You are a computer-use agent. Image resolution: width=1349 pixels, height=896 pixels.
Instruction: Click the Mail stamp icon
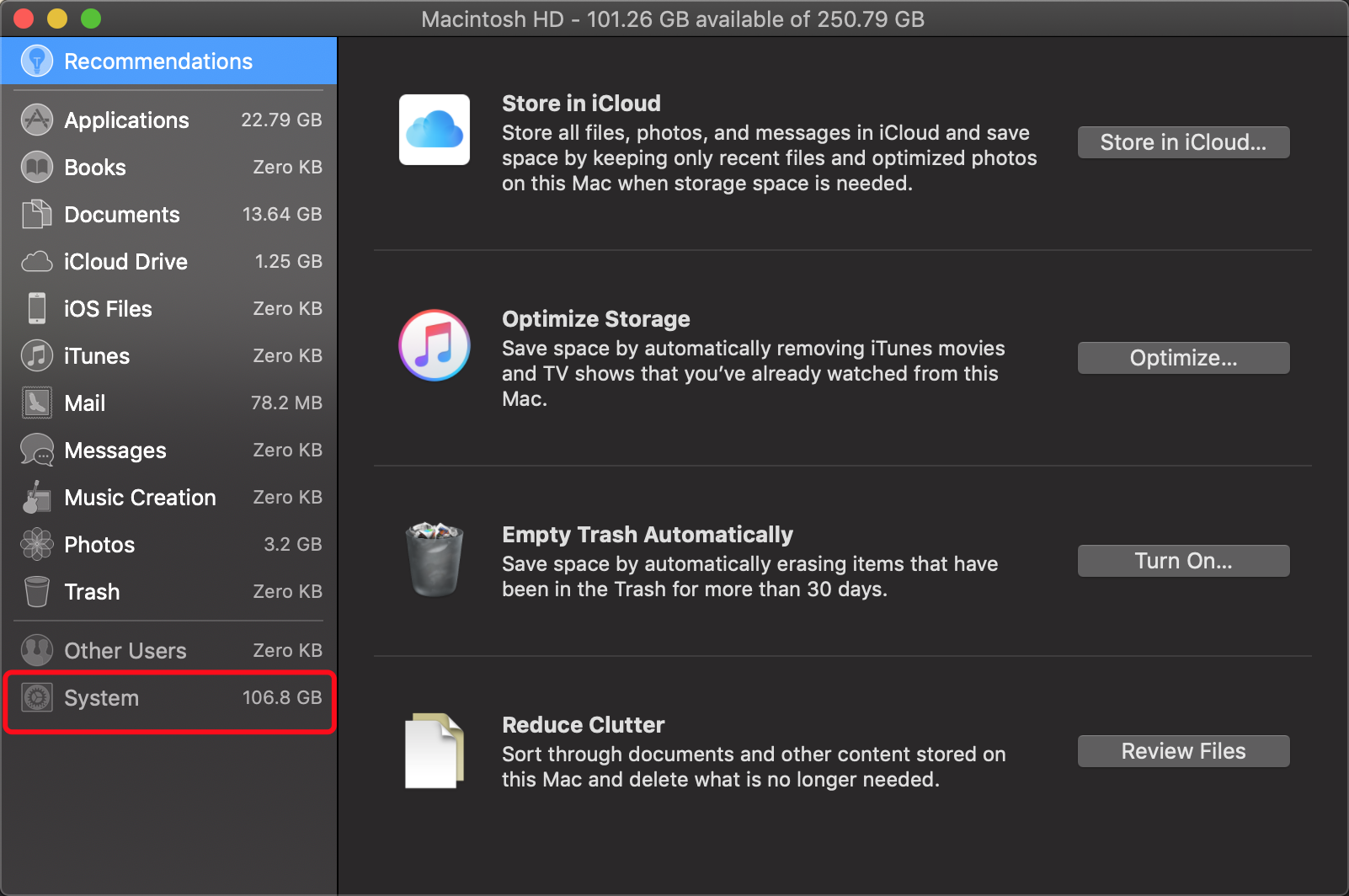click(x=37, y=403)
